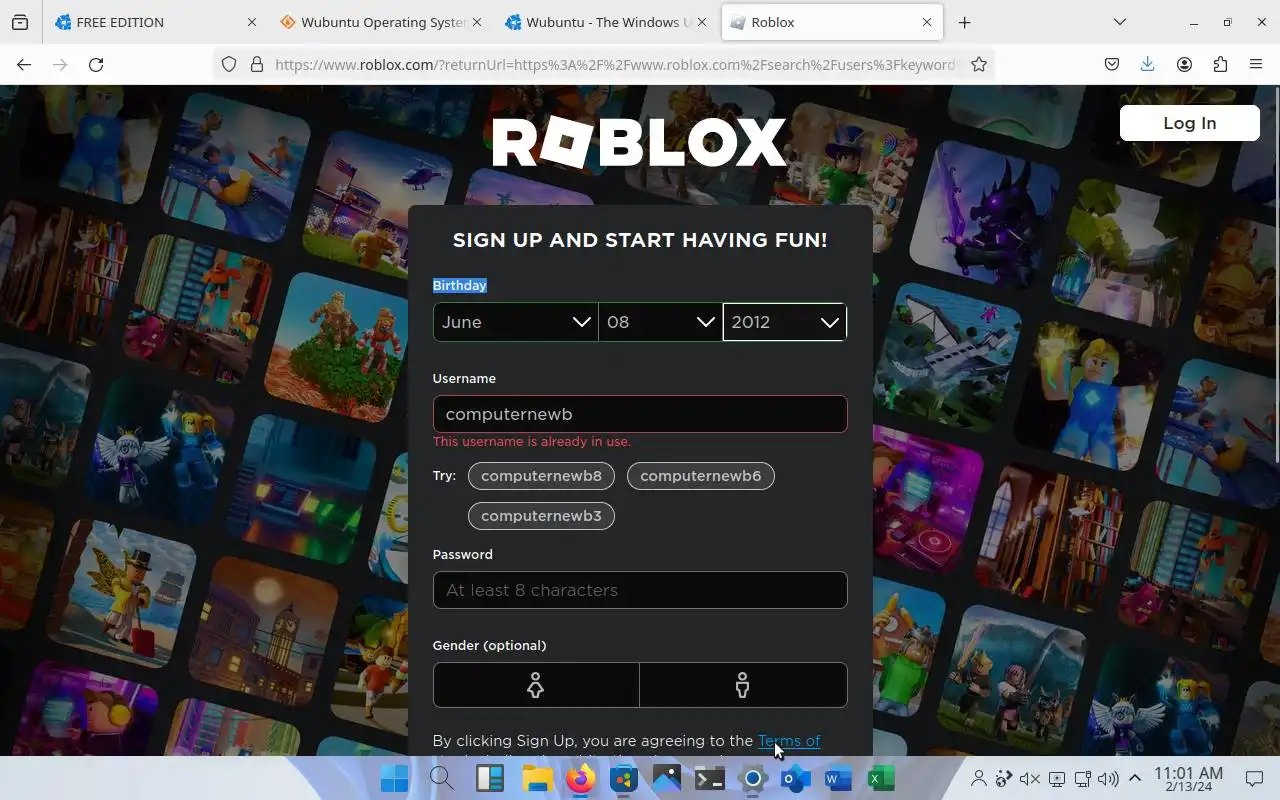Click the Log In button

click(1189, 123)
